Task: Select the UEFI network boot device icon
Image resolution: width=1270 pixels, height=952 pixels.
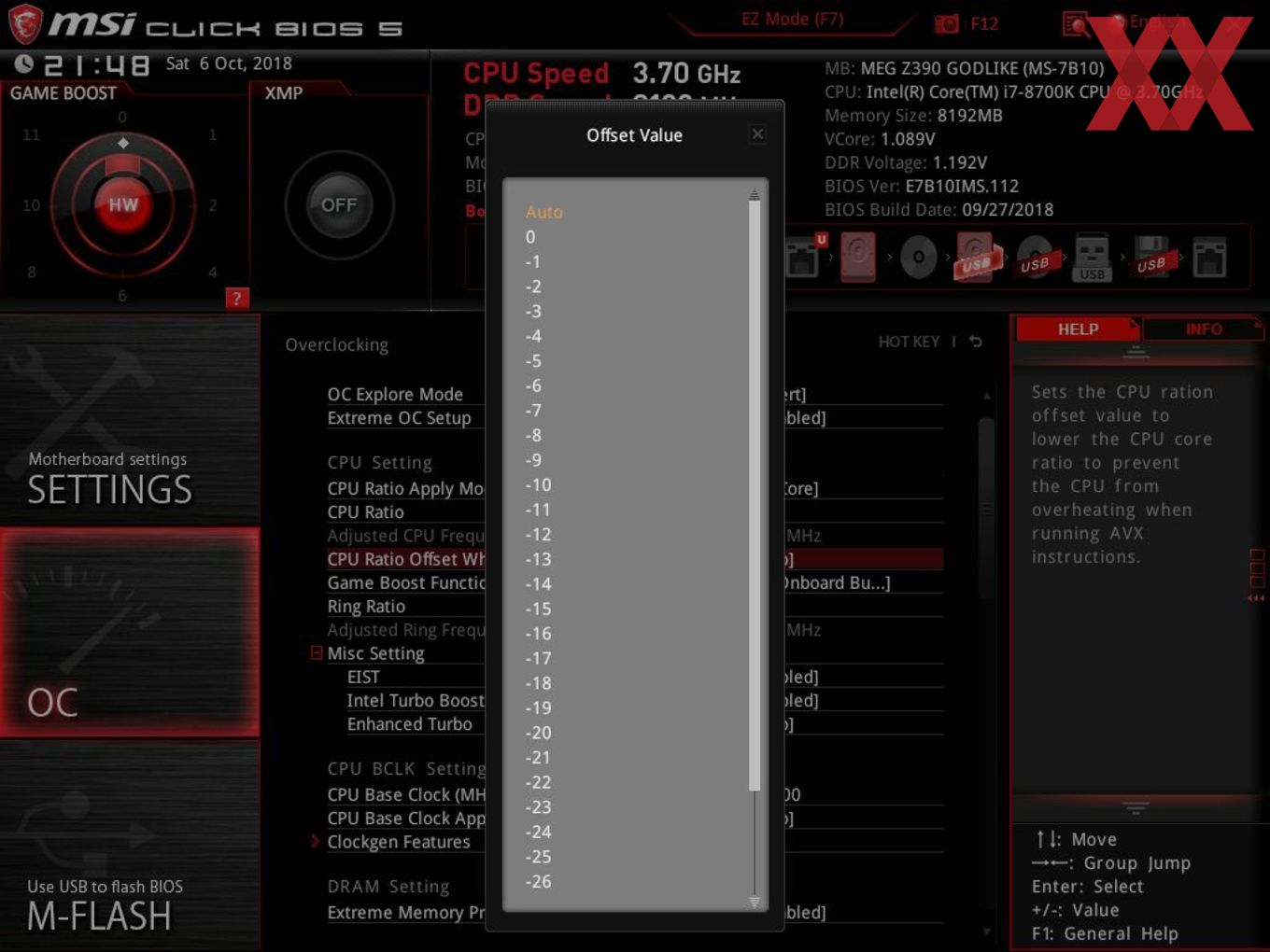Action: point(804,257)
